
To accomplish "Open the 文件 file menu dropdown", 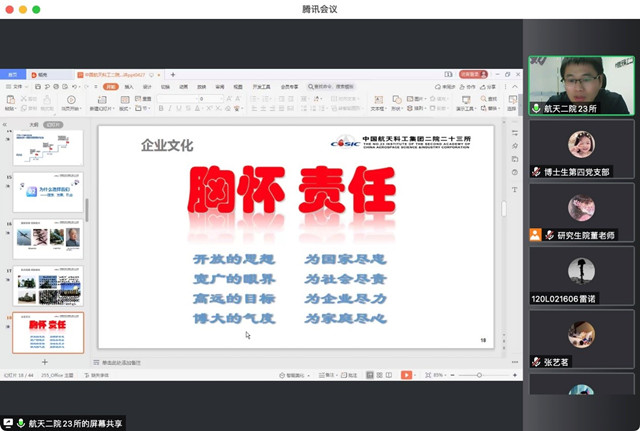I will pyautogui.click(x=17, y=87).
